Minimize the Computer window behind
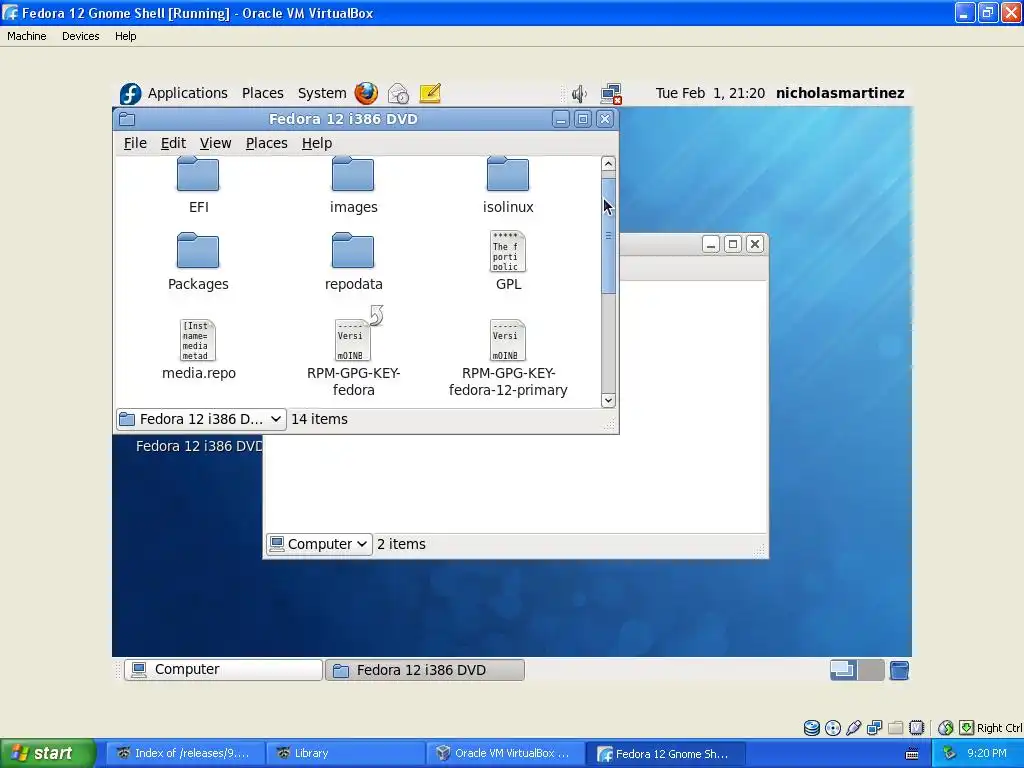The image size is (1024, 768). 711,244
